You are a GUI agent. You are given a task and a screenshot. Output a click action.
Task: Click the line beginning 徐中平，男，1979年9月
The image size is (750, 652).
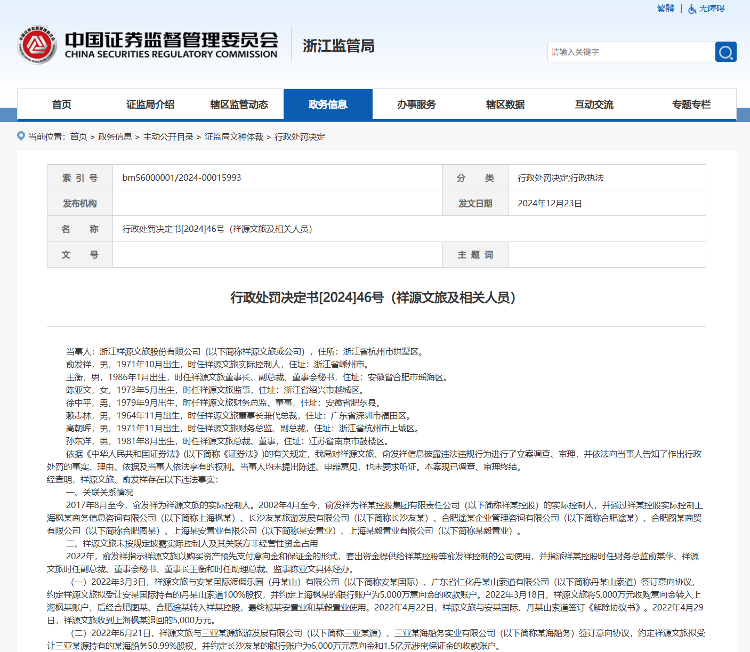[x=224, y=403]
